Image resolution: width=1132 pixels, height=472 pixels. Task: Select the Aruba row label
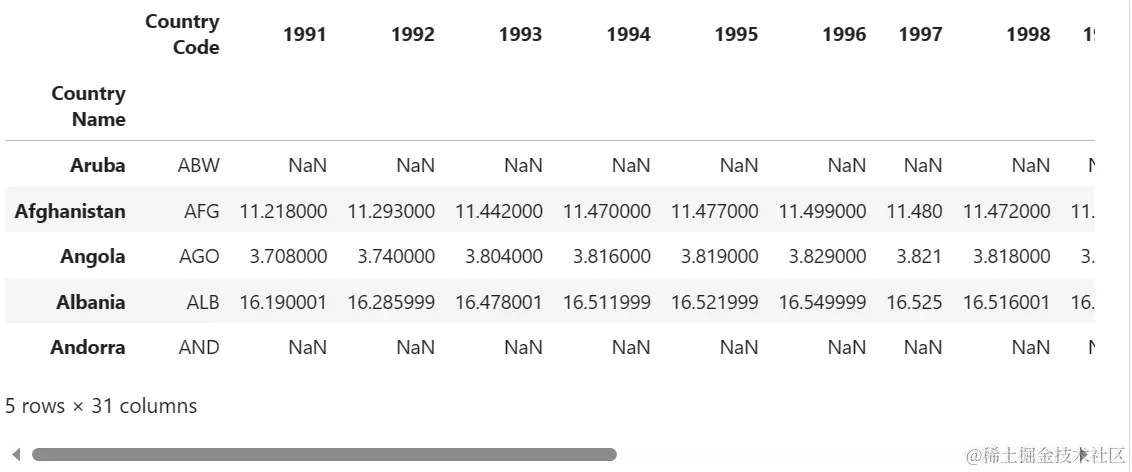[x=98, y=165]
